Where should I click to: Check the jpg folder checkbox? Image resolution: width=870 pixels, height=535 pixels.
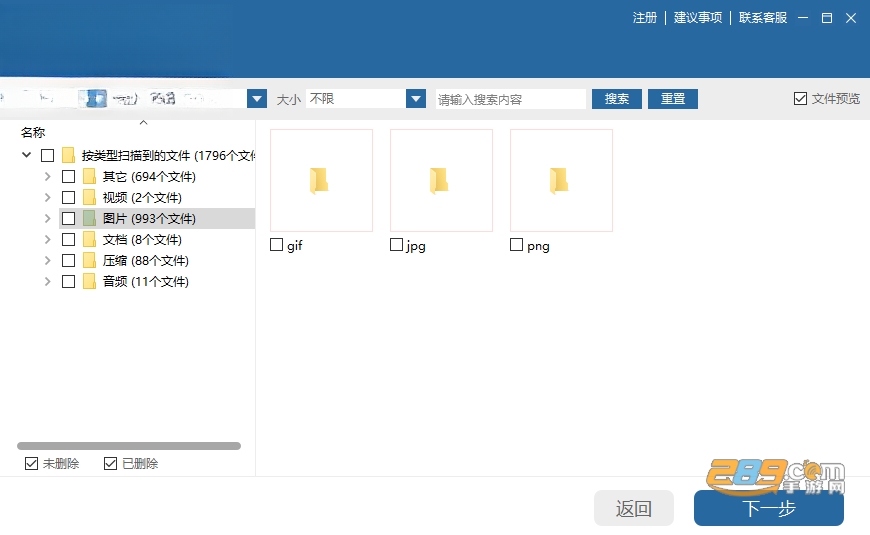pos(396,245)
